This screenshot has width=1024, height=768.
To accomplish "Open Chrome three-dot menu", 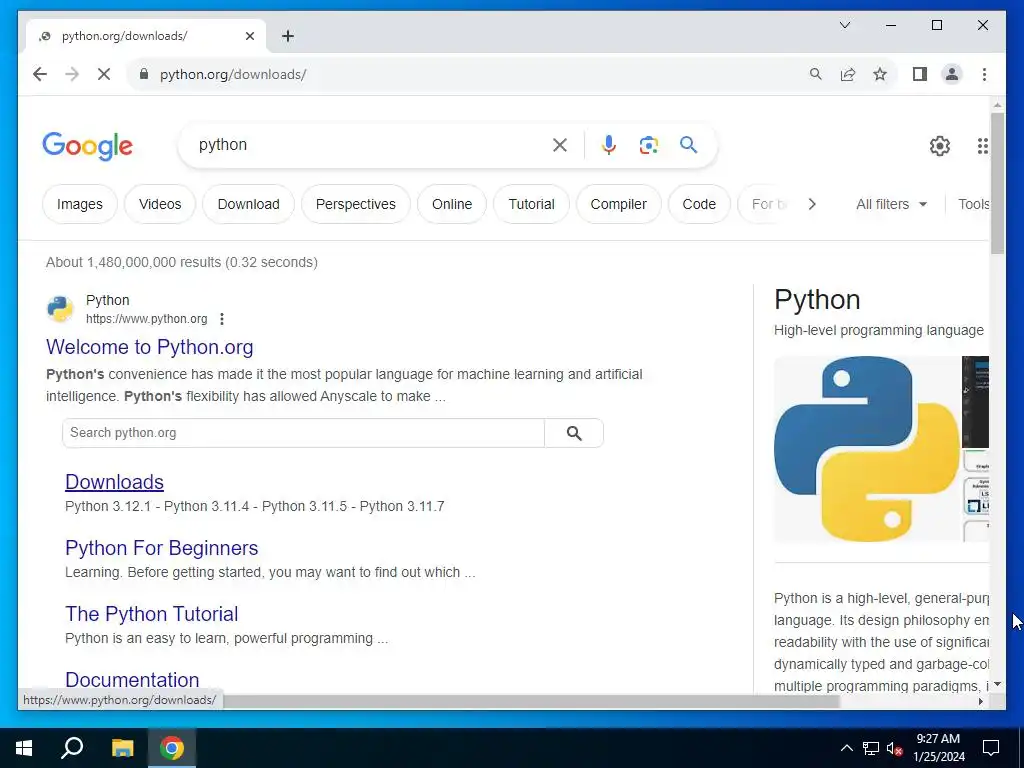I will (984, 74).
